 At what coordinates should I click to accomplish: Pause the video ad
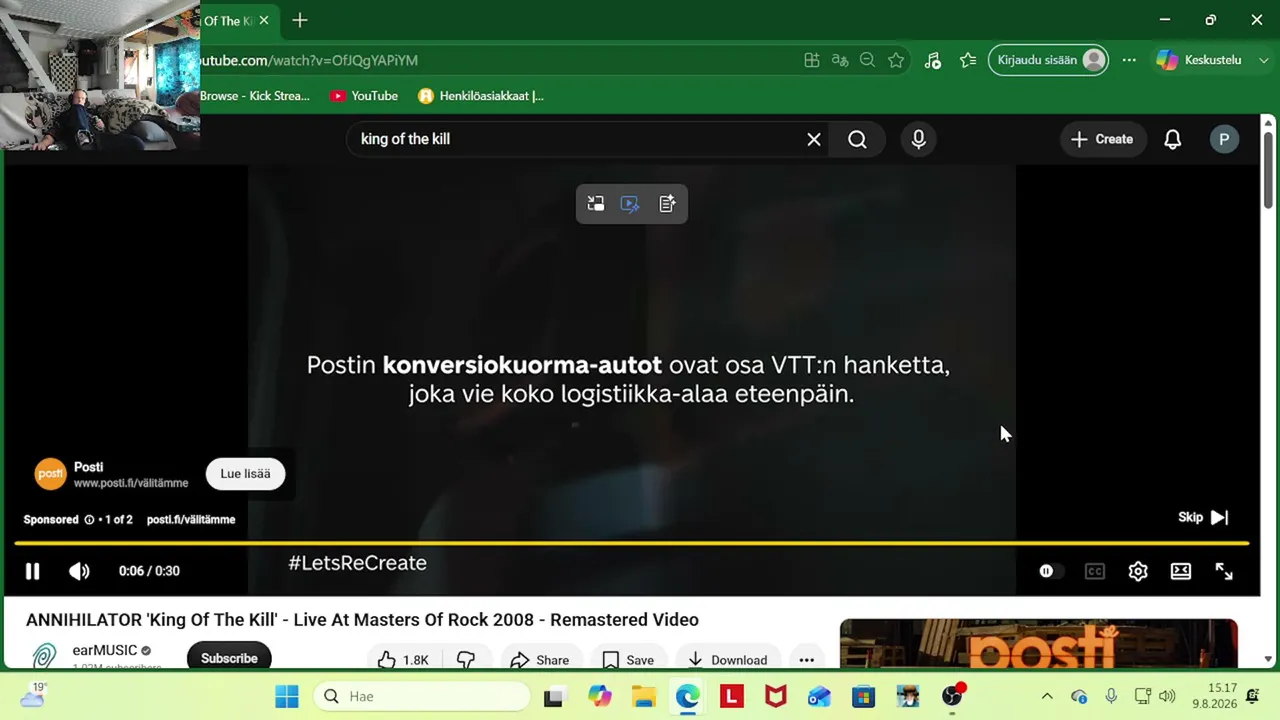coord(32,571)
